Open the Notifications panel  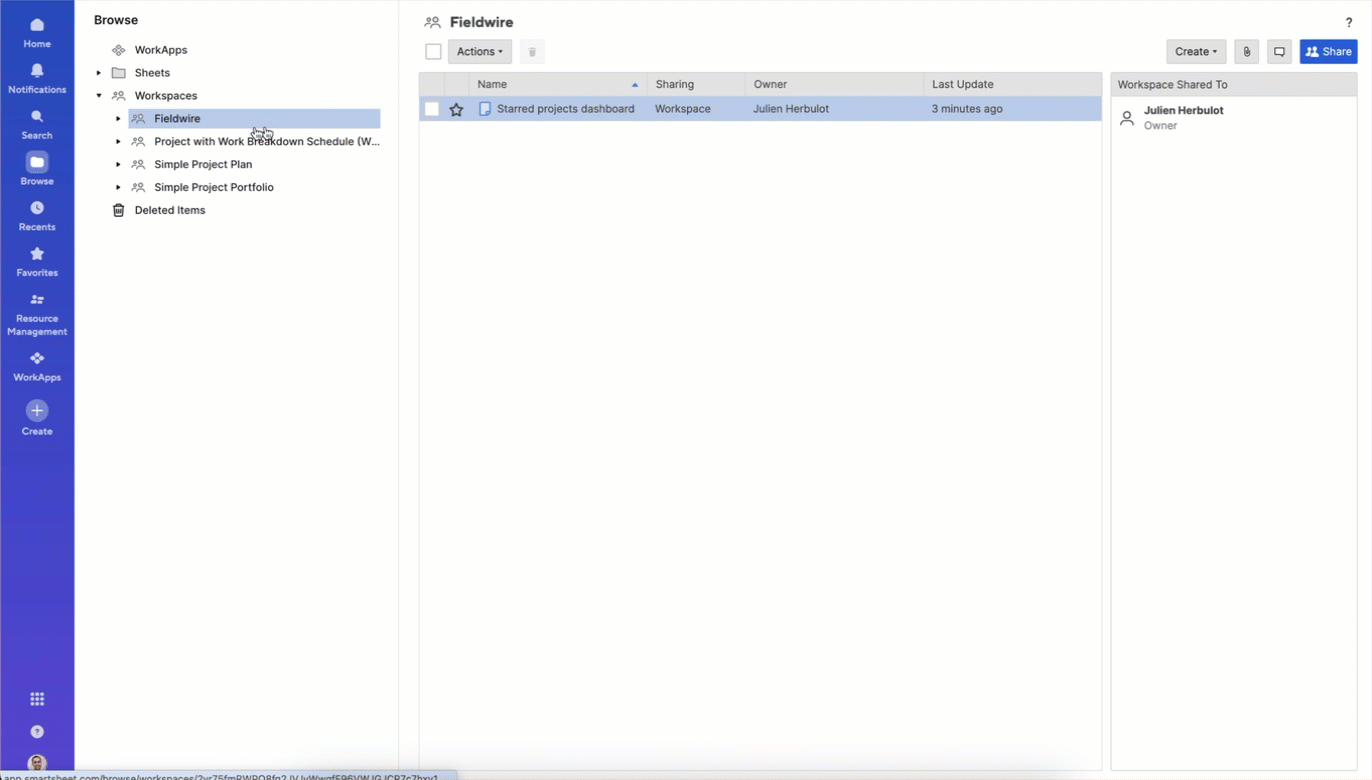coord(37,76)
